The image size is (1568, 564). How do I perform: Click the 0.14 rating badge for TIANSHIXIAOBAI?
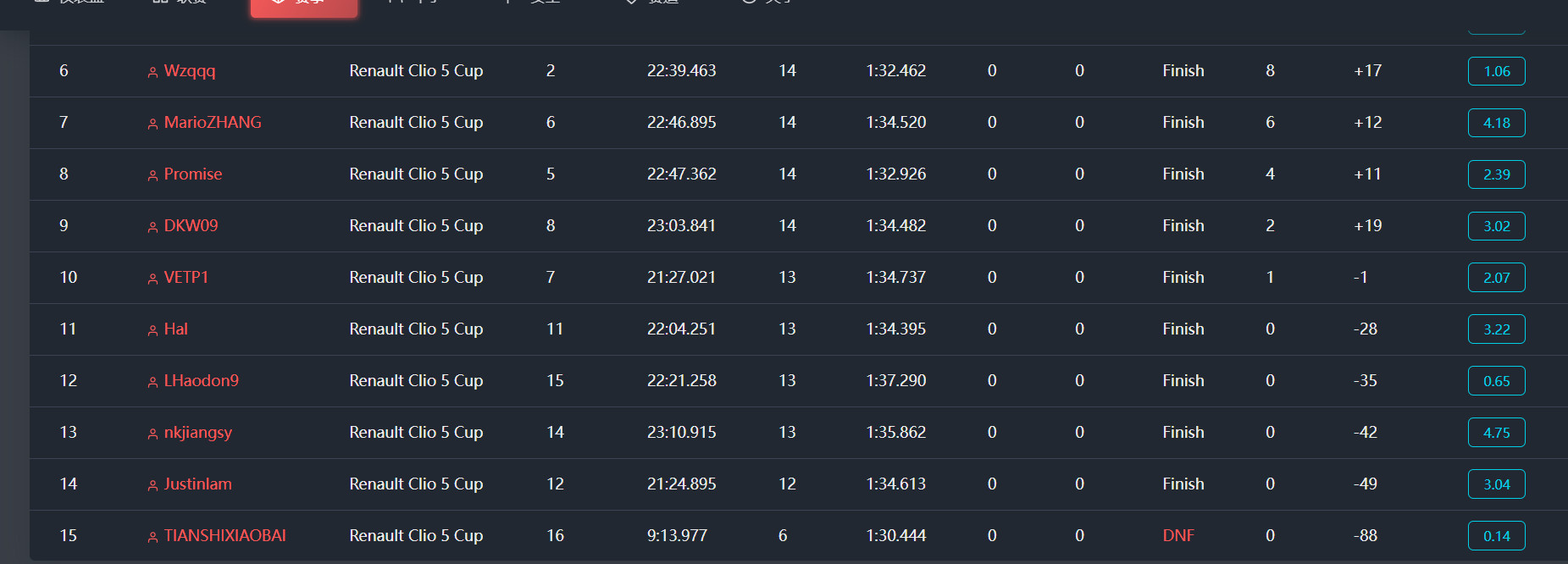coord(1496,536)
